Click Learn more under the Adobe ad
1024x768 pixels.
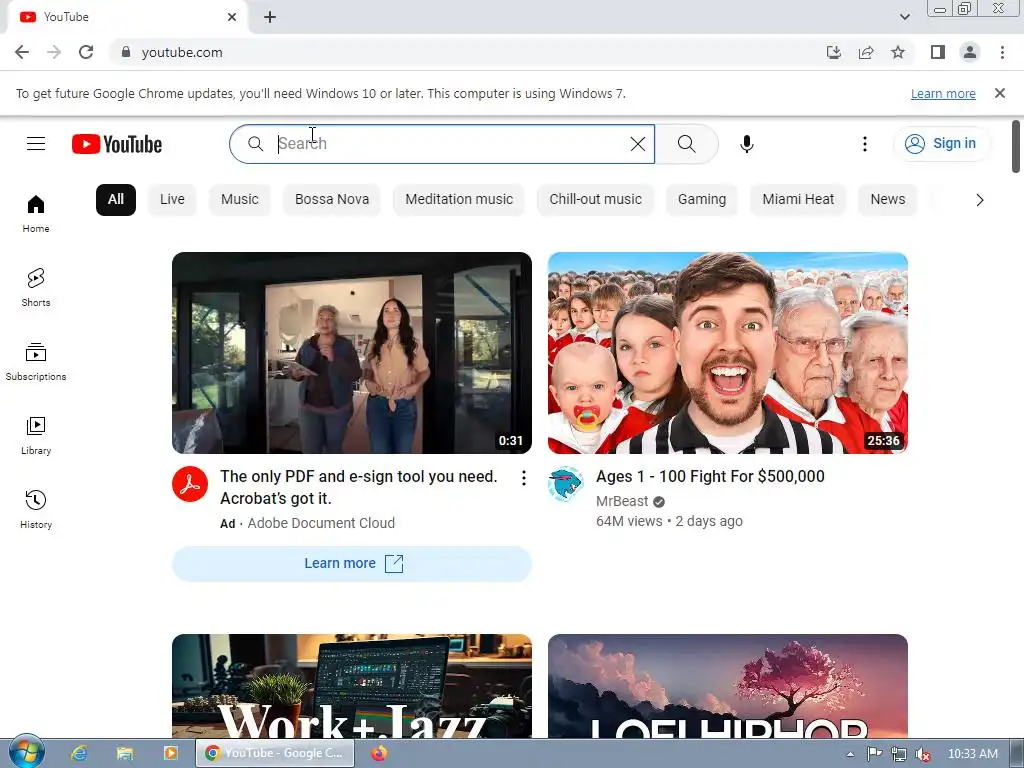(352, 564)
